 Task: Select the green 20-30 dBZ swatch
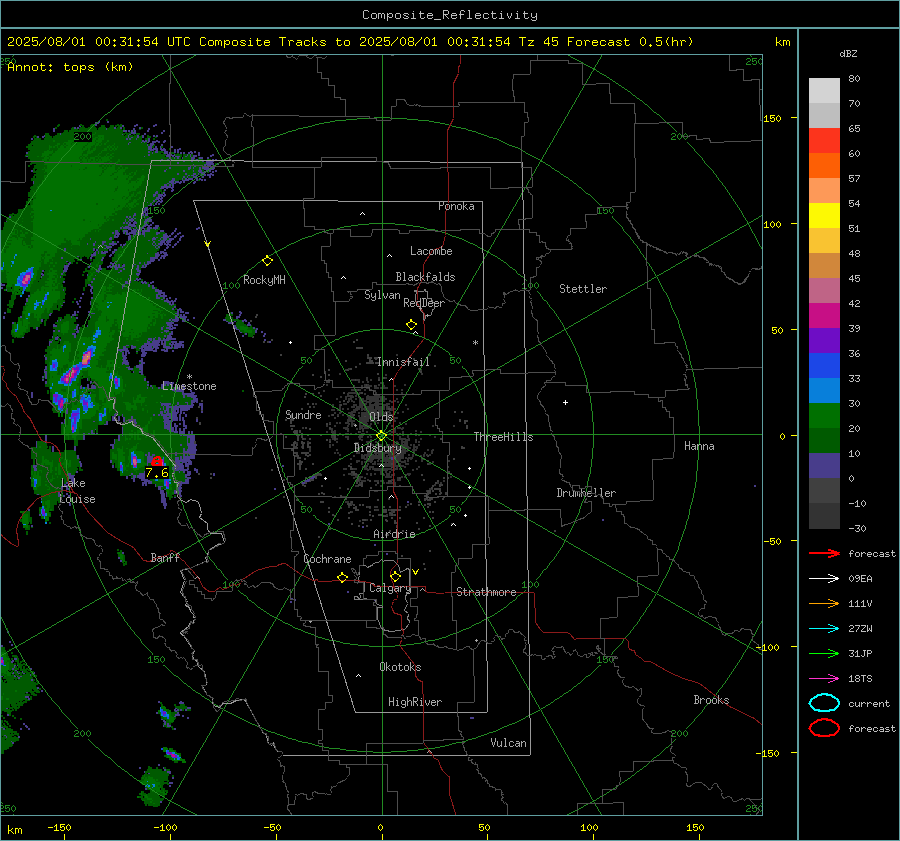click(x=824, y=416)
